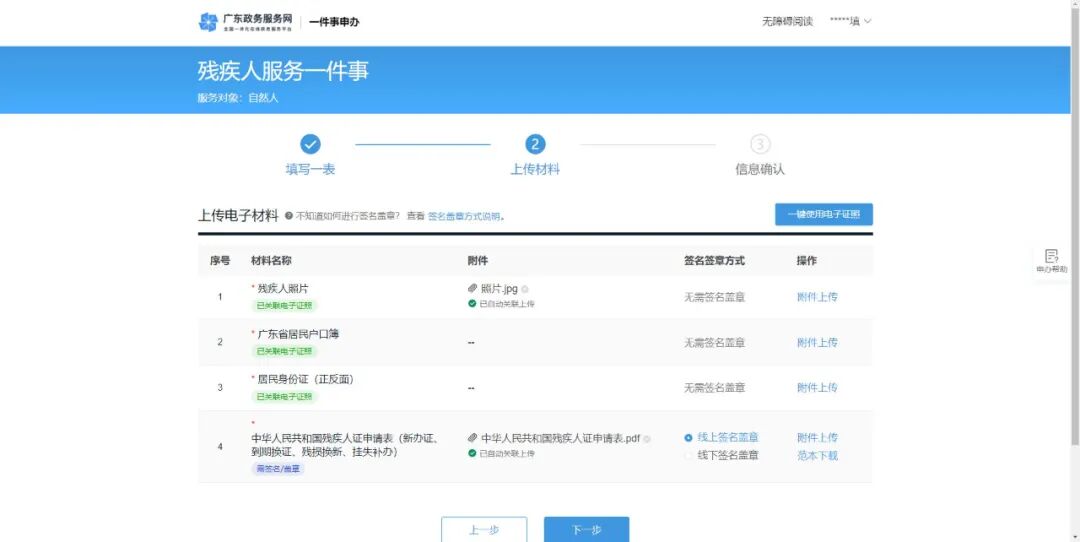This screenshot has height=542, width=1080.
Task: Click the 已关联电子证照 tag under 残疾人照片
Action: 284,305
